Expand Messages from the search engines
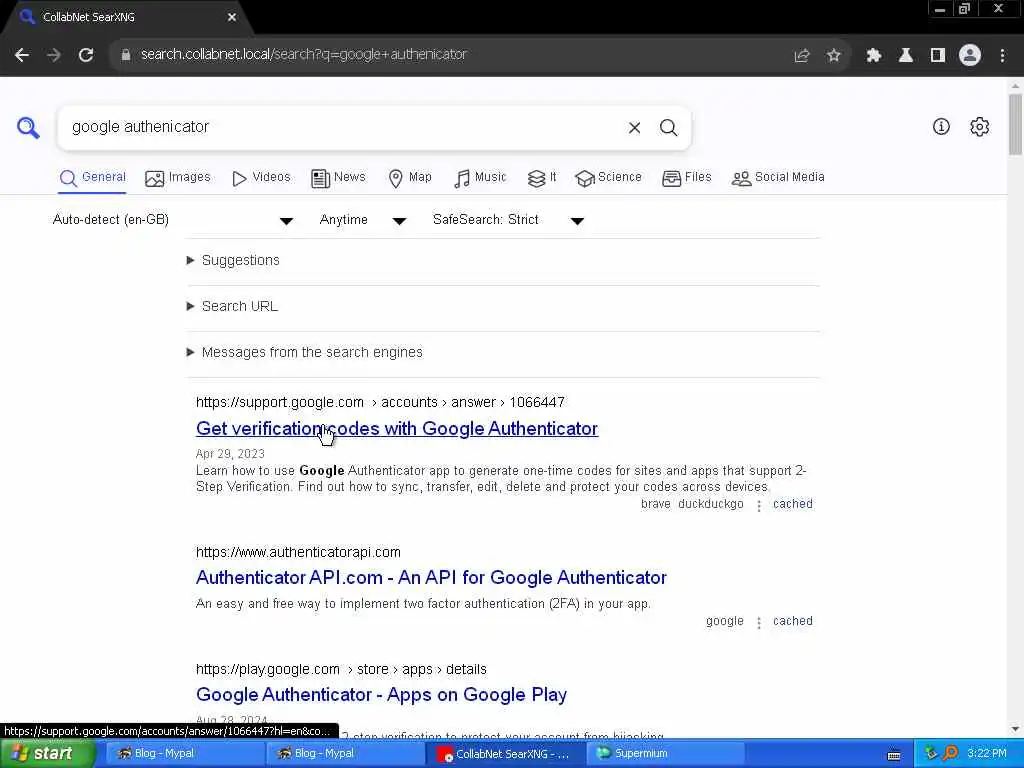The image size is (1024, 768). point(305,353)
